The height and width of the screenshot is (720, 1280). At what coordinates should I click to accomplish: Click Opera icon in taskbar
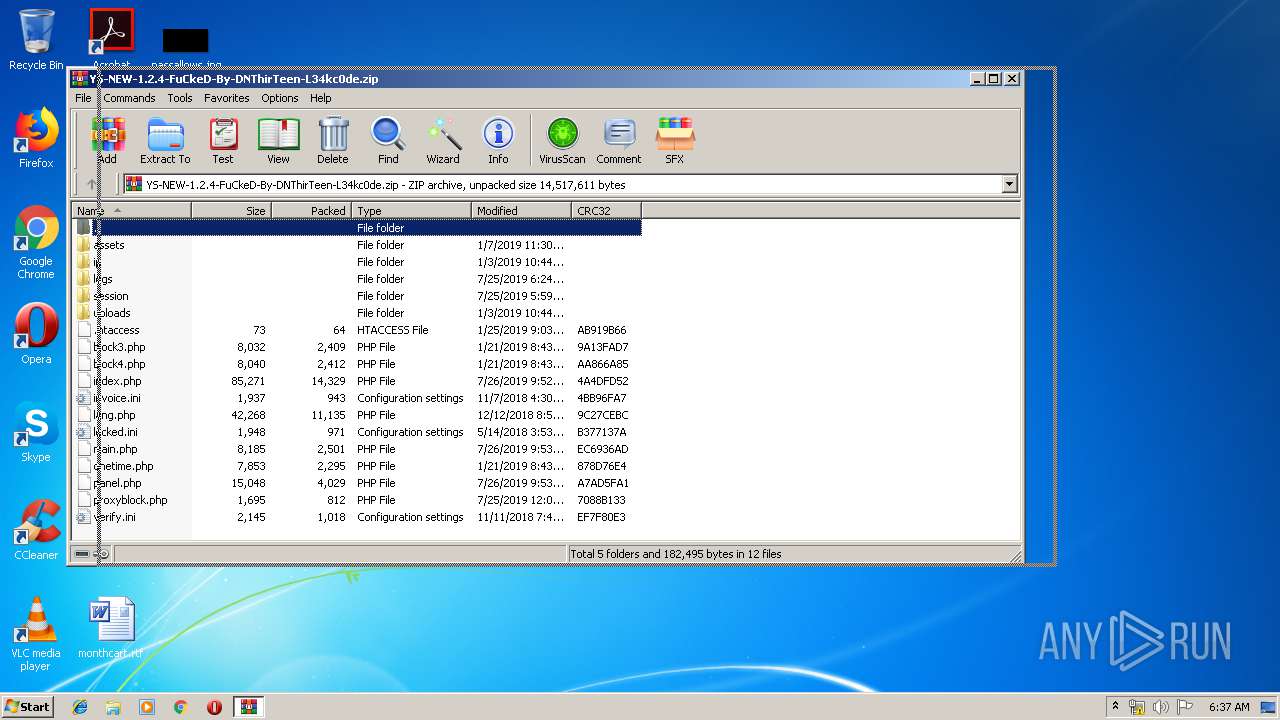point(214,707)
